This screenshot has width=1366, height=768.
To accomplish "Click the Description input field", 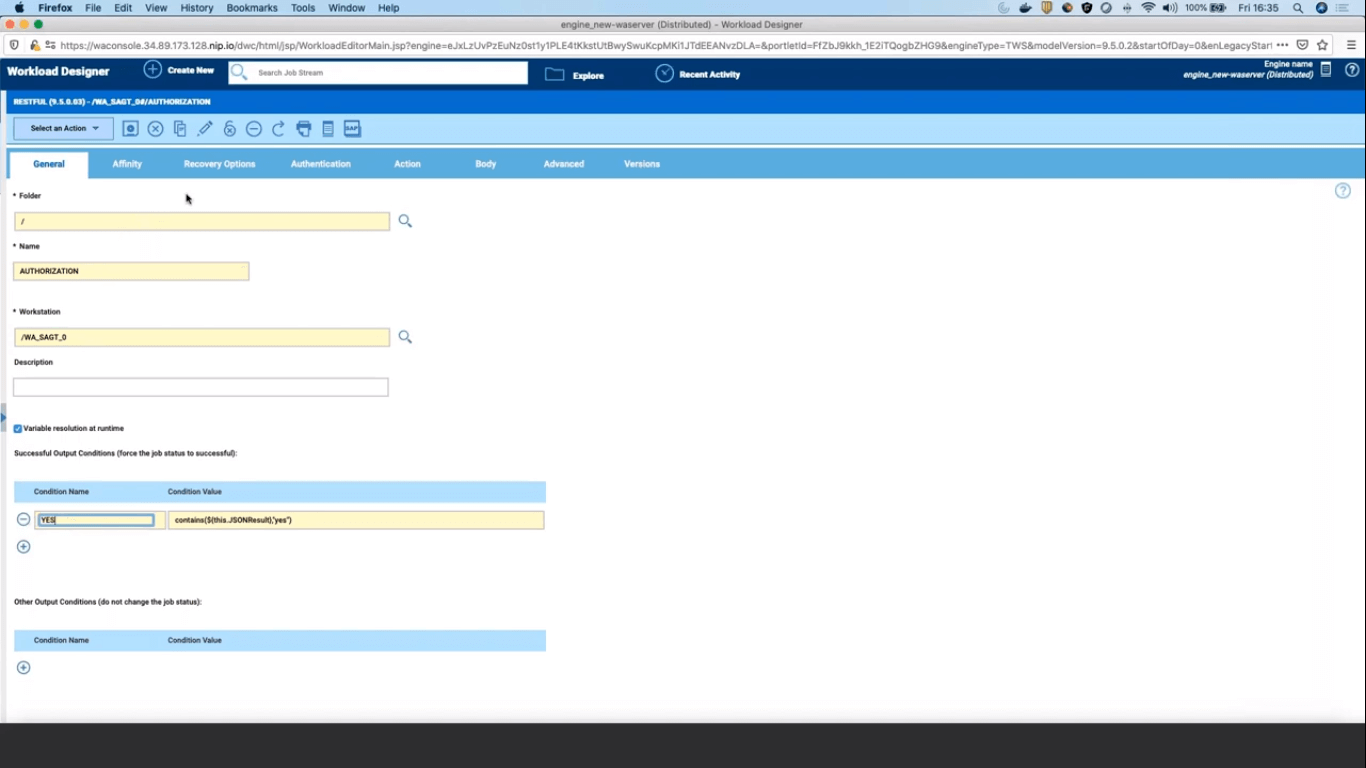I will [x=200, y=387].
